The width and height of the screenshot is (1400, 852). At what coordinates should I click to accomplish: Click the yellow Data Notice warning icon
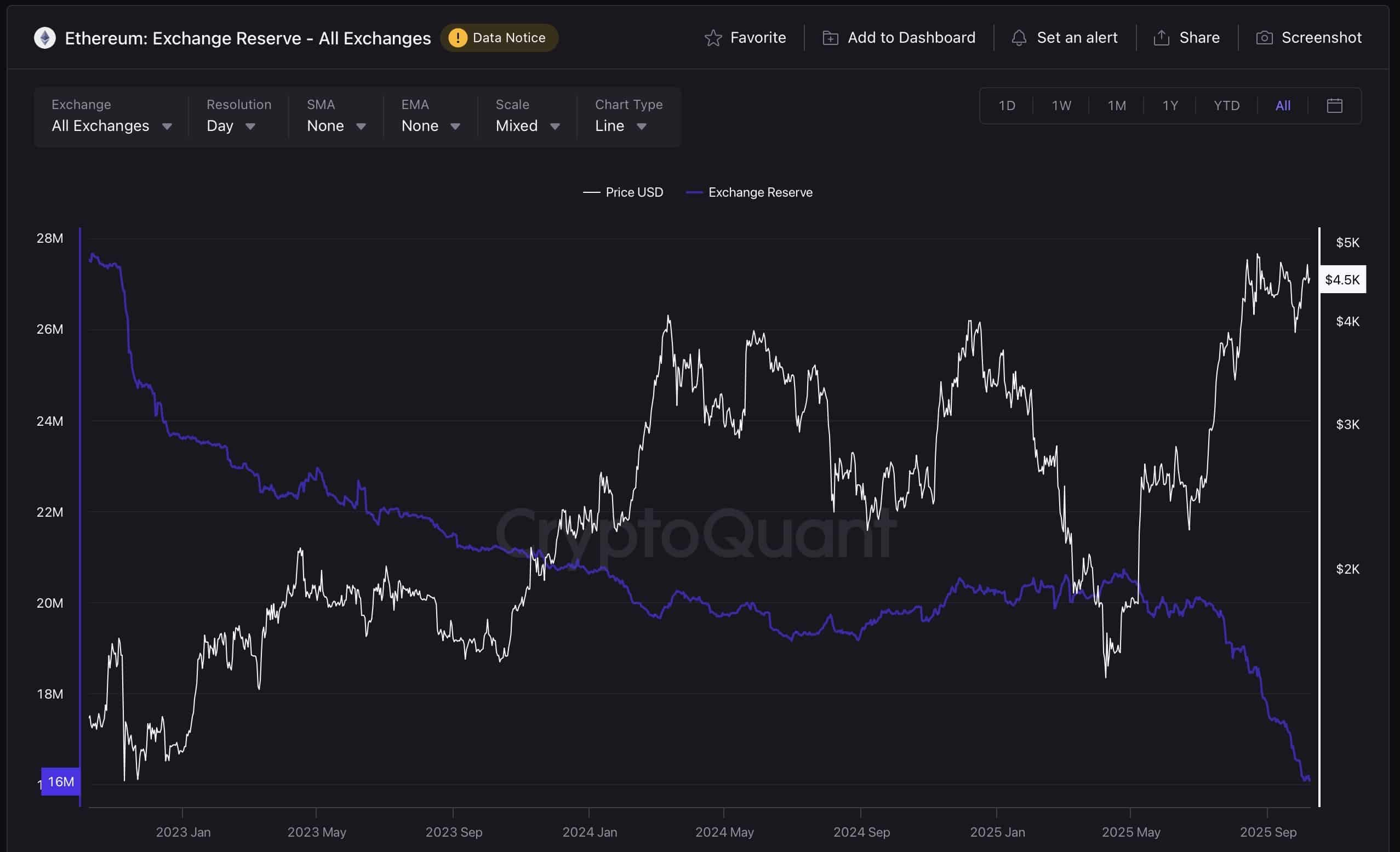coord(458,38)
